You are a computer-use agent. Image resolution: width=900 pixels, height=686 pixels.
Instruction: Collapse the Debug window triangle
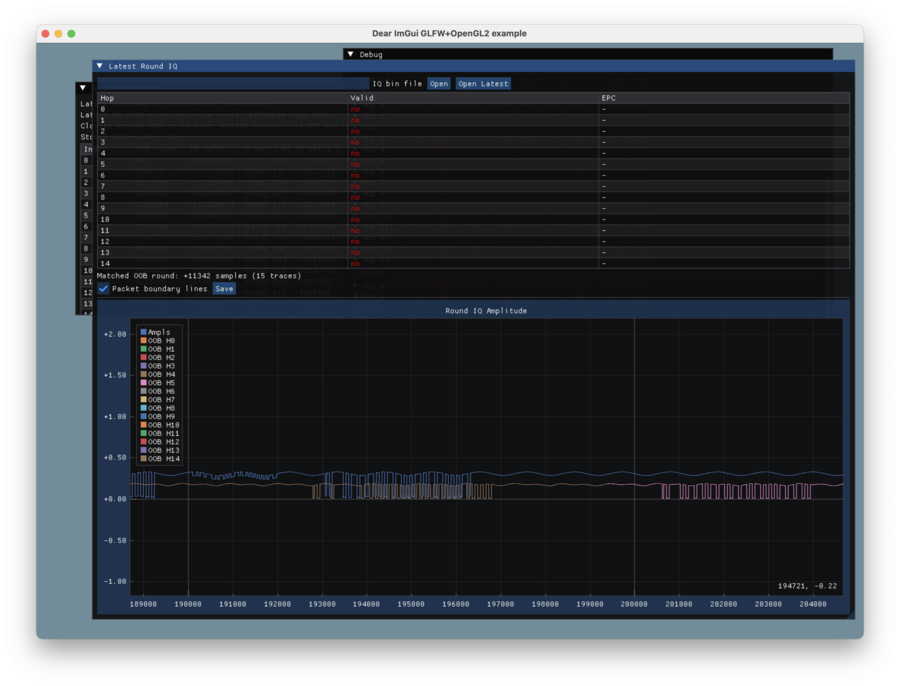click(x=351, y=54)
